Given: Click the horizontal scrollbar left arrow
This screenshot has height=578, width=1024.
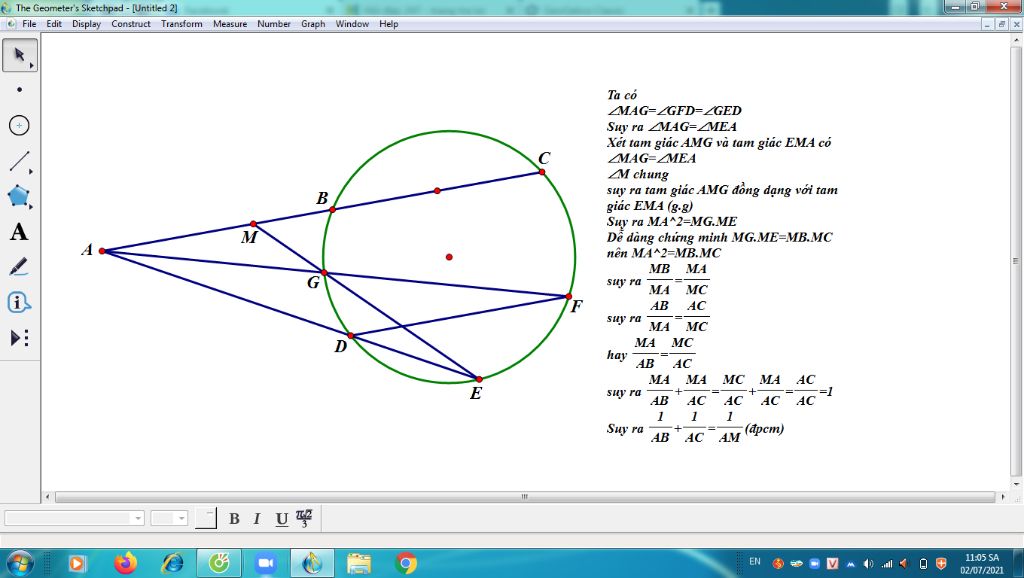Looking at the screenshot, I should [x=47, y=497].
